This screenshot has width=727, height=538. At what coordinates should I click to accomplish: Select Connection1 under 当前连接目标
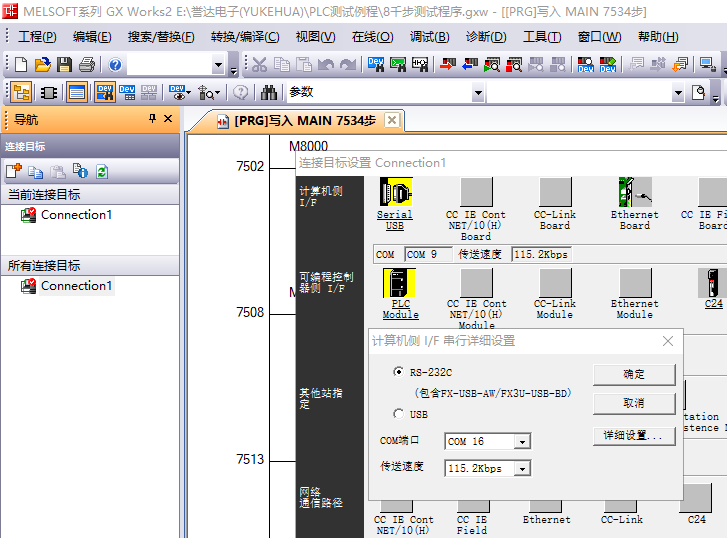[x=77, y=215]
